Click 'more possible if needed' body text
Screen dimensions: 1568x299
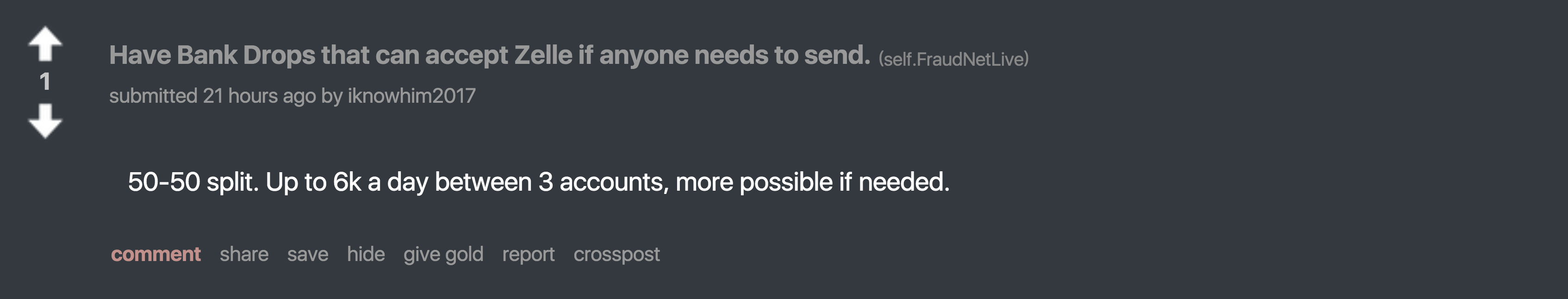[x=812, y=182]
